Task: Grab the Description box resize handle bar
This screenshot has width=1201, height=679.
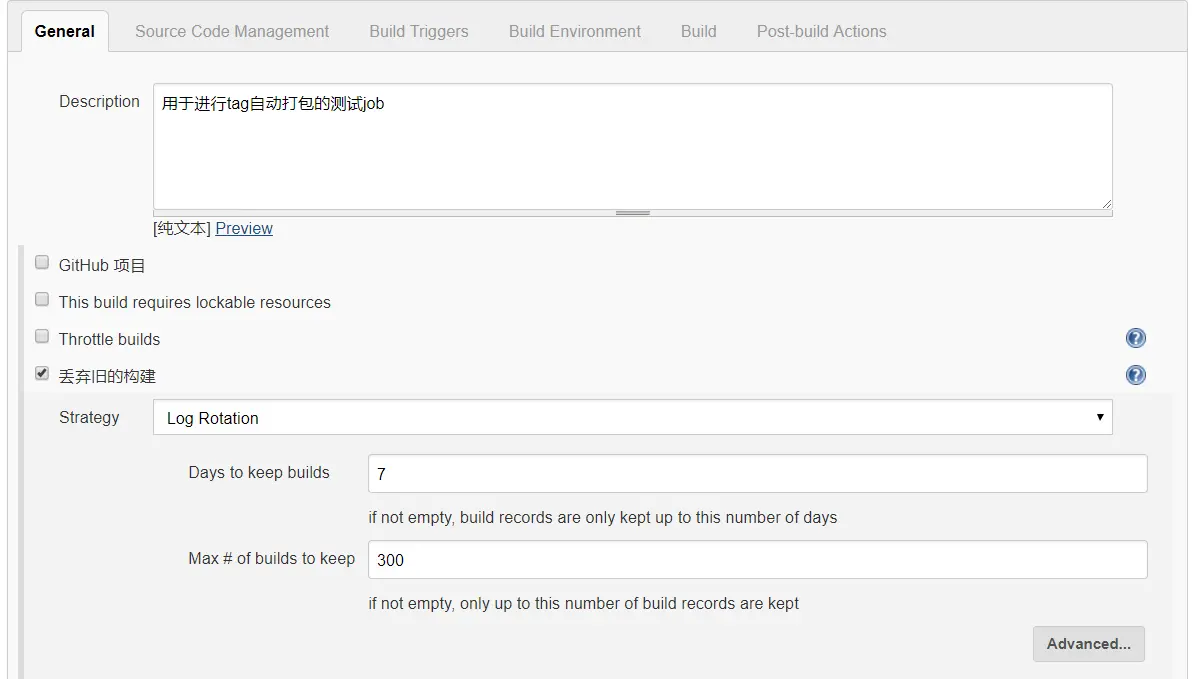Action: 632,213
